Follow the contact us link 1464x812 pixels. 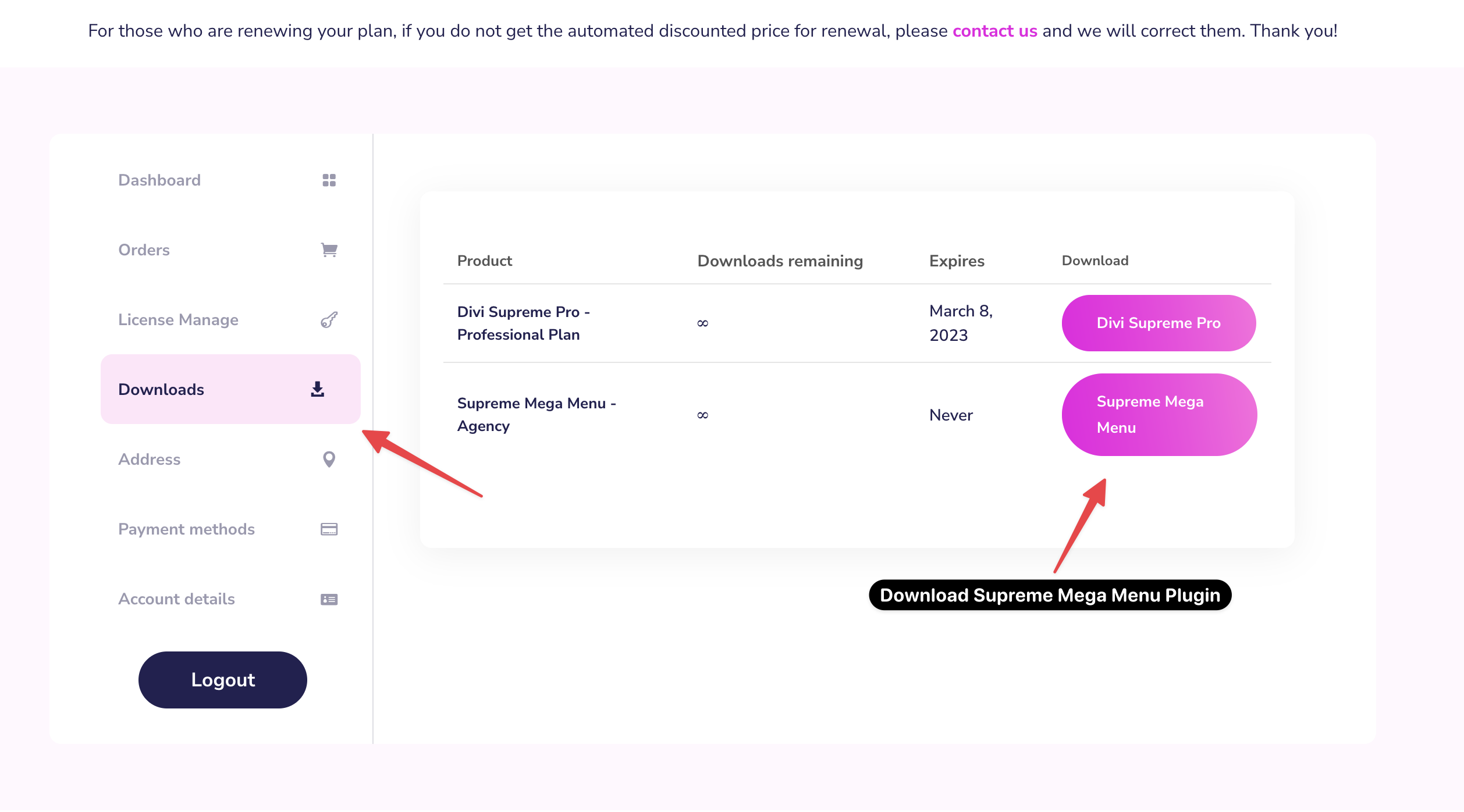coord(994,31)
